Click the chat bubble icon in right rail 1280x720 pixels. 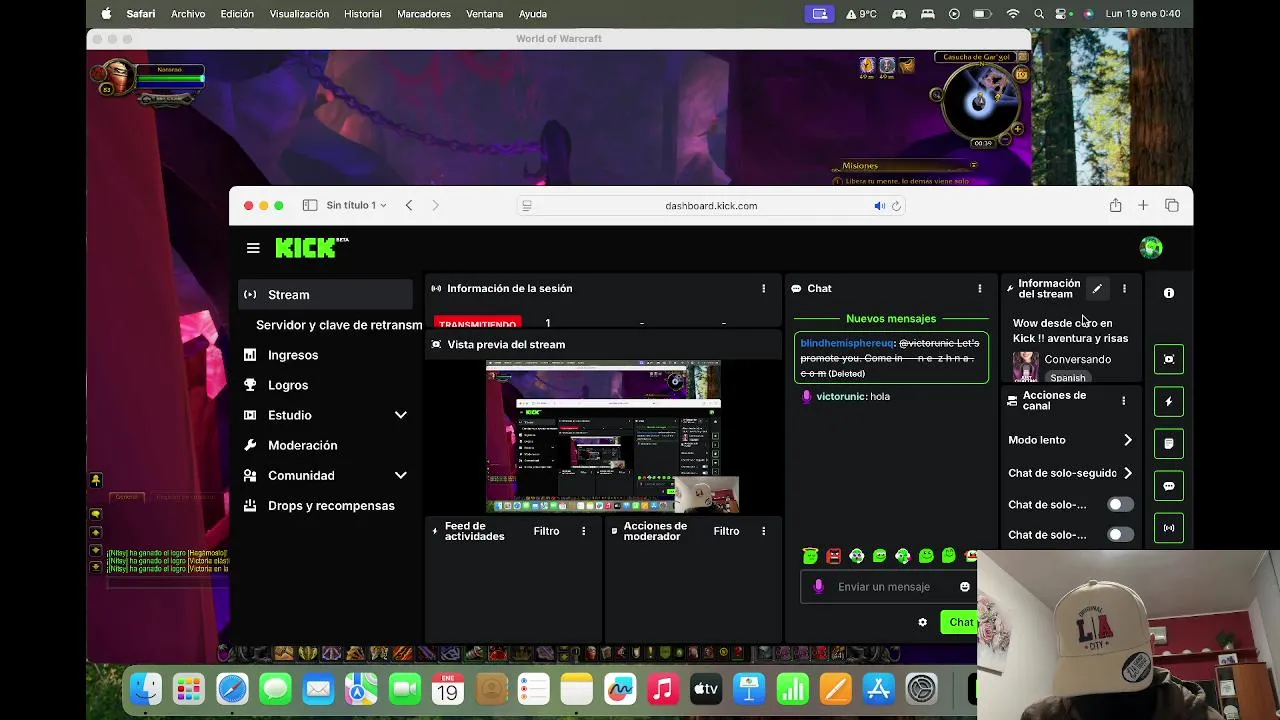[1169, 486]
